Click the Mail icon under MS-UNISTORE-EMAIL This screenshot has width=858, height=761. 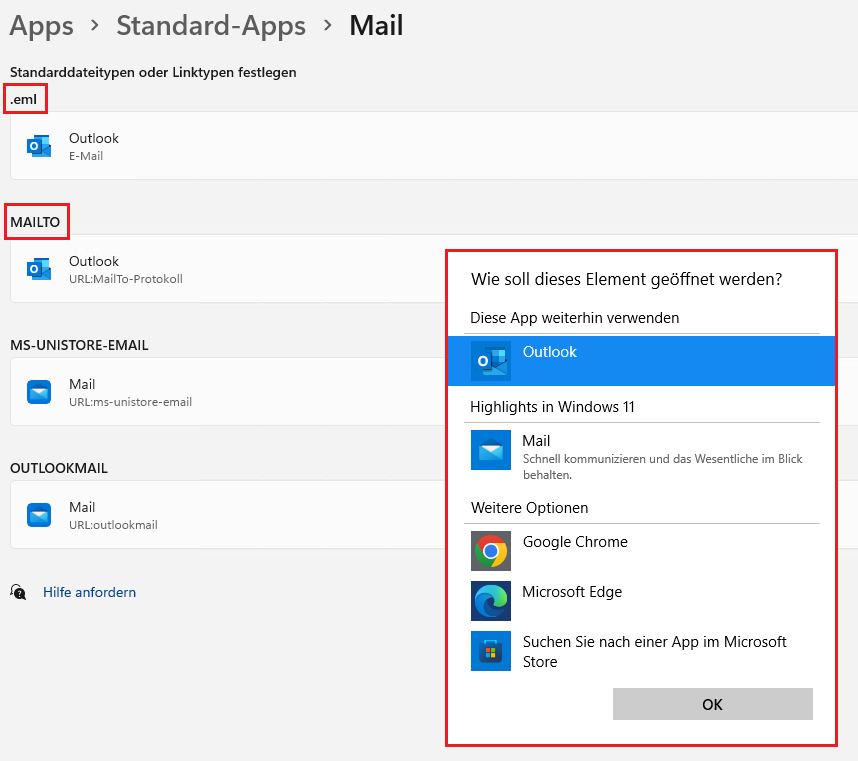pyautogui.click(x=39, y=392)
